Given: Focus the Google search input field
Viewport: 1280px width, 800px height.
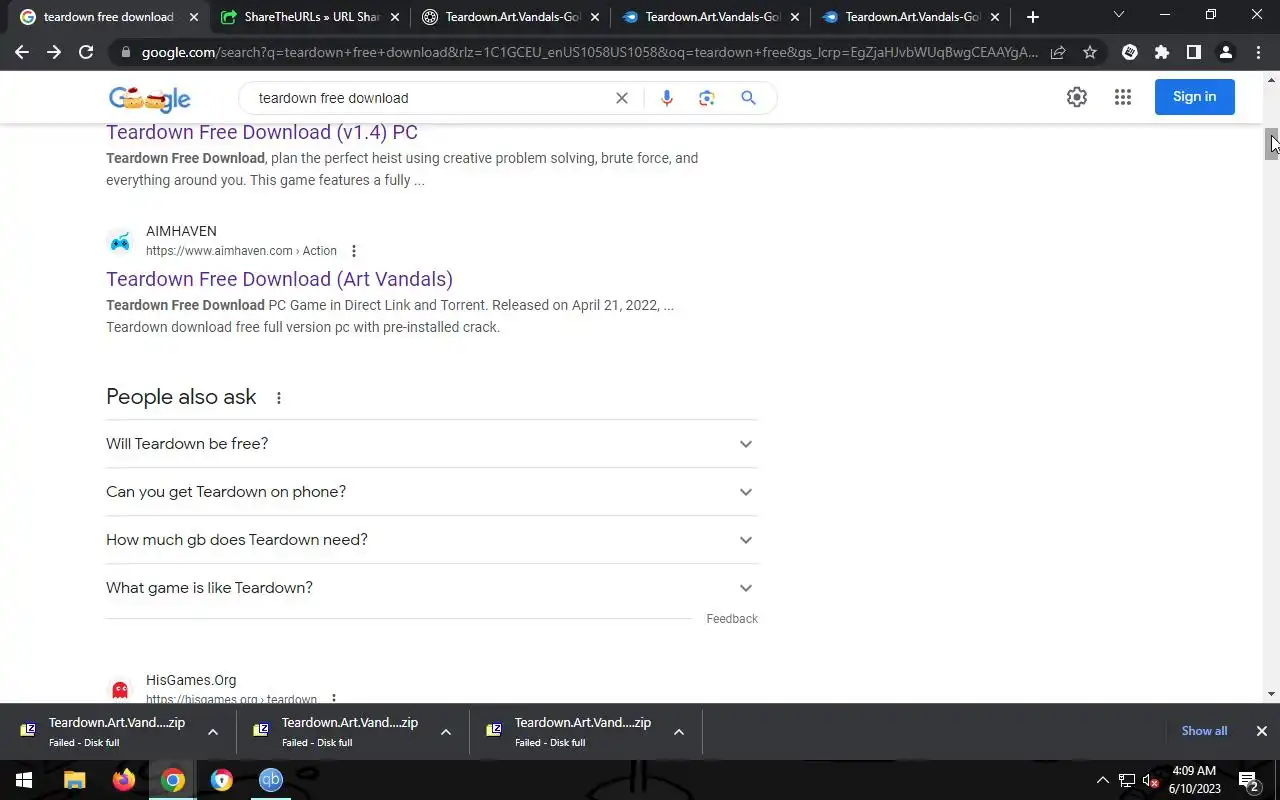Looking at the screenshot, I should pyautogui.click(x=430, y=98).
